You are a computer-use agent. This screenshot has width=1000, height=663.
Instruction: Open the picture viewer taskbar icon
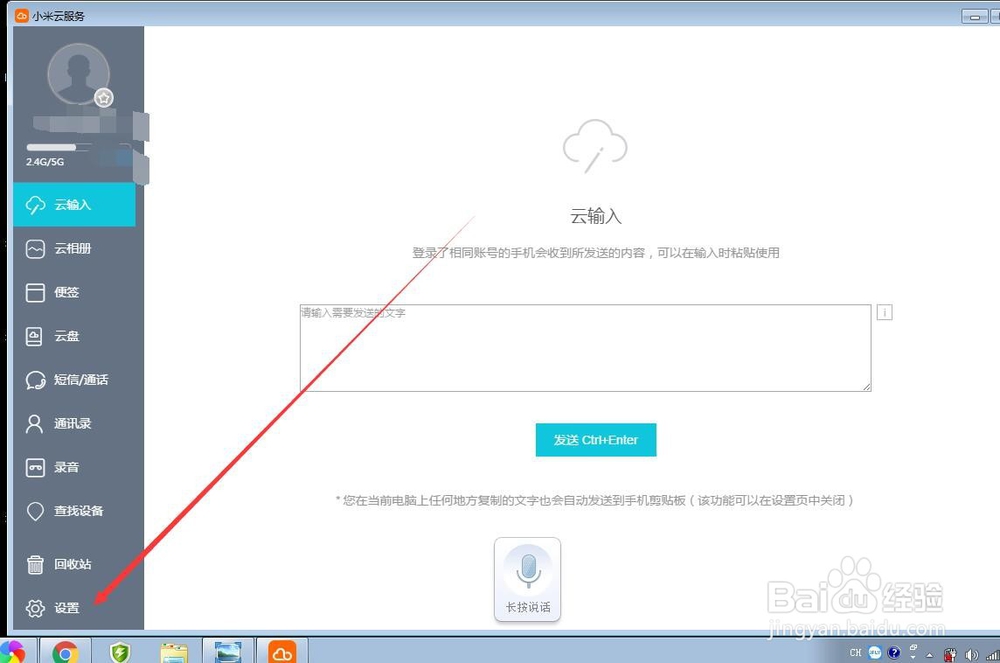(228, 652)
